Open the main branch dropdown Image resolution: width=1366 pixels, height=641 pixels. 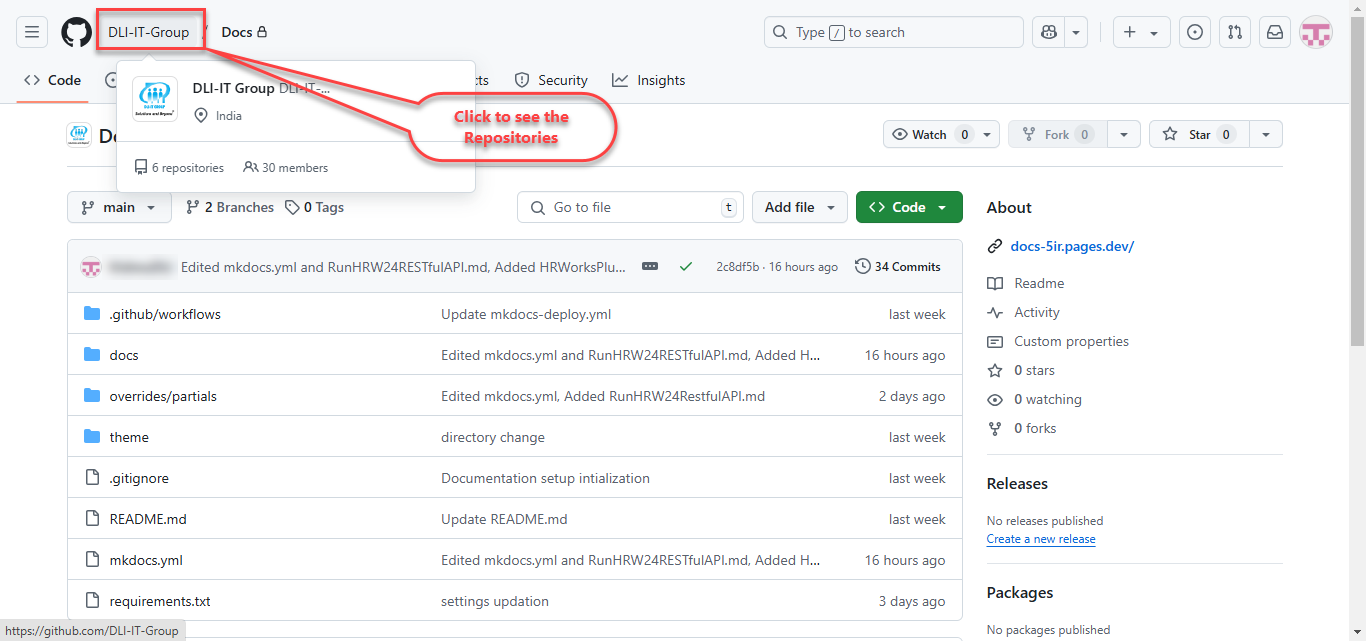click(x=119, y=207)
